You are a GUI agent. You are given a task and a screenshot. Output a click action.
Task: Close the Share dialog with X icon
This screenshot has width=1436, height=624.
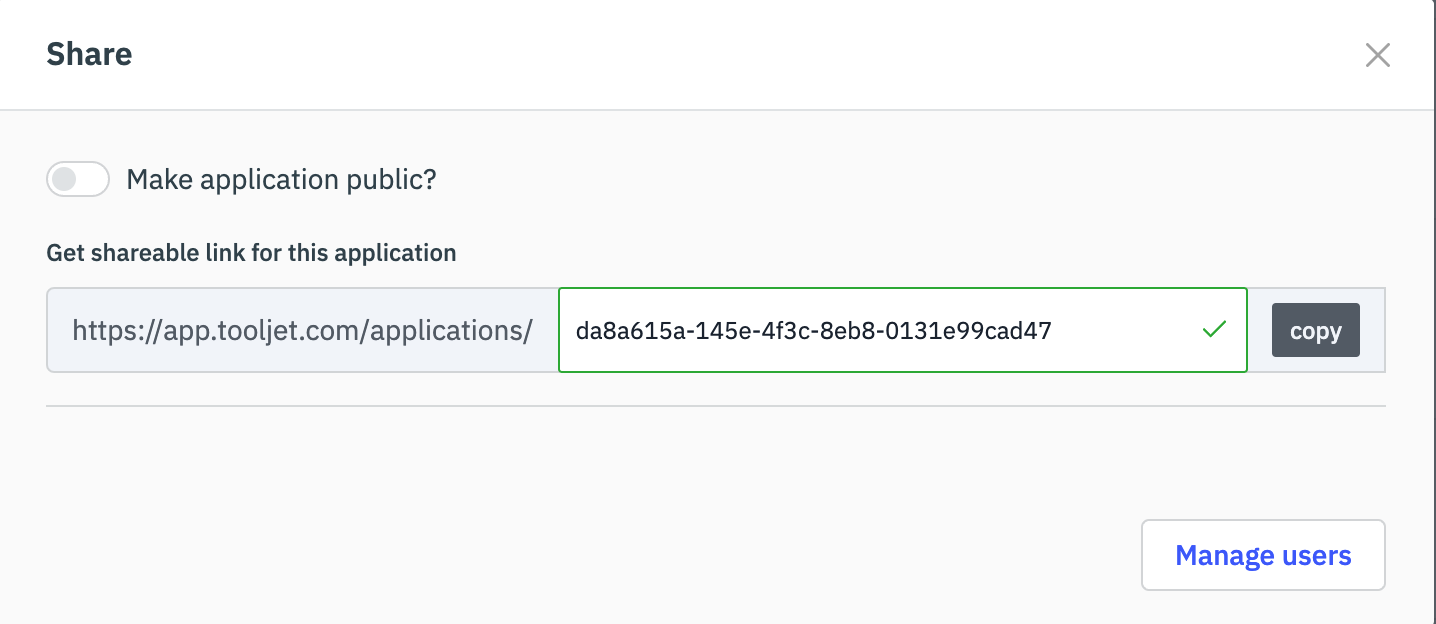click(1377, 55)
